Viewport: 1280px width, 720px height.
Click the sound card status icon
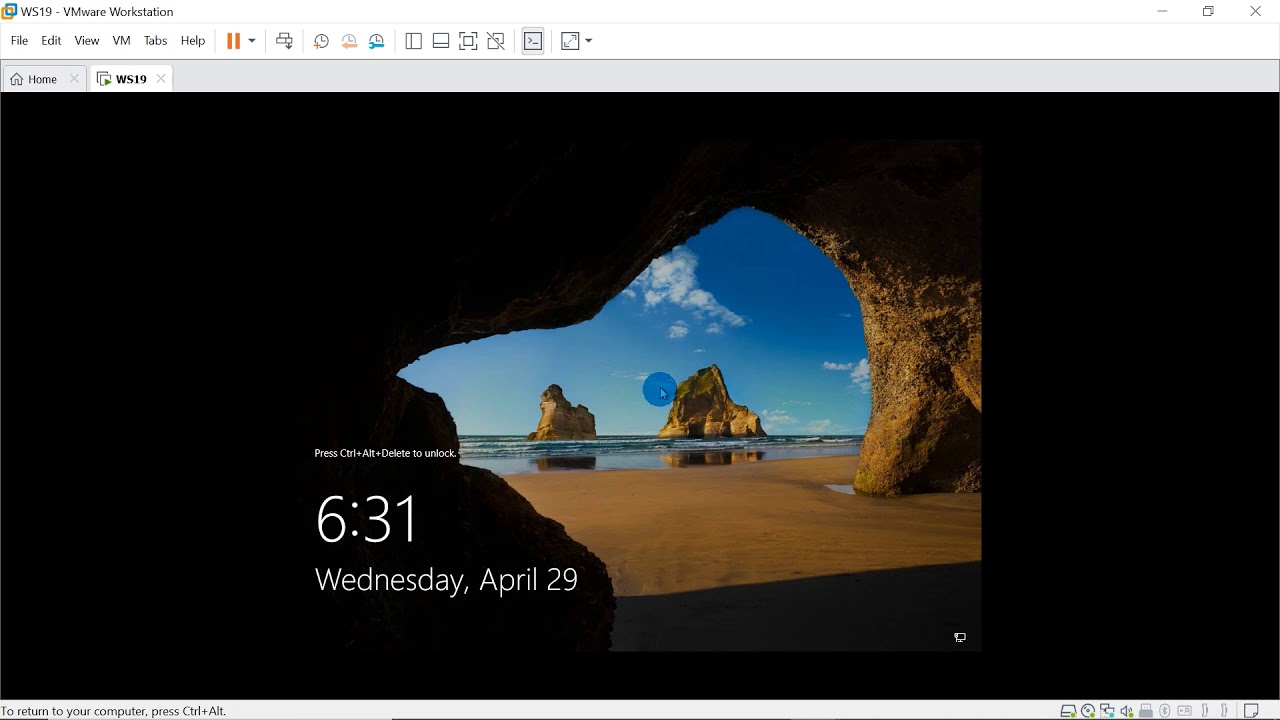(x=1127, y=711)
